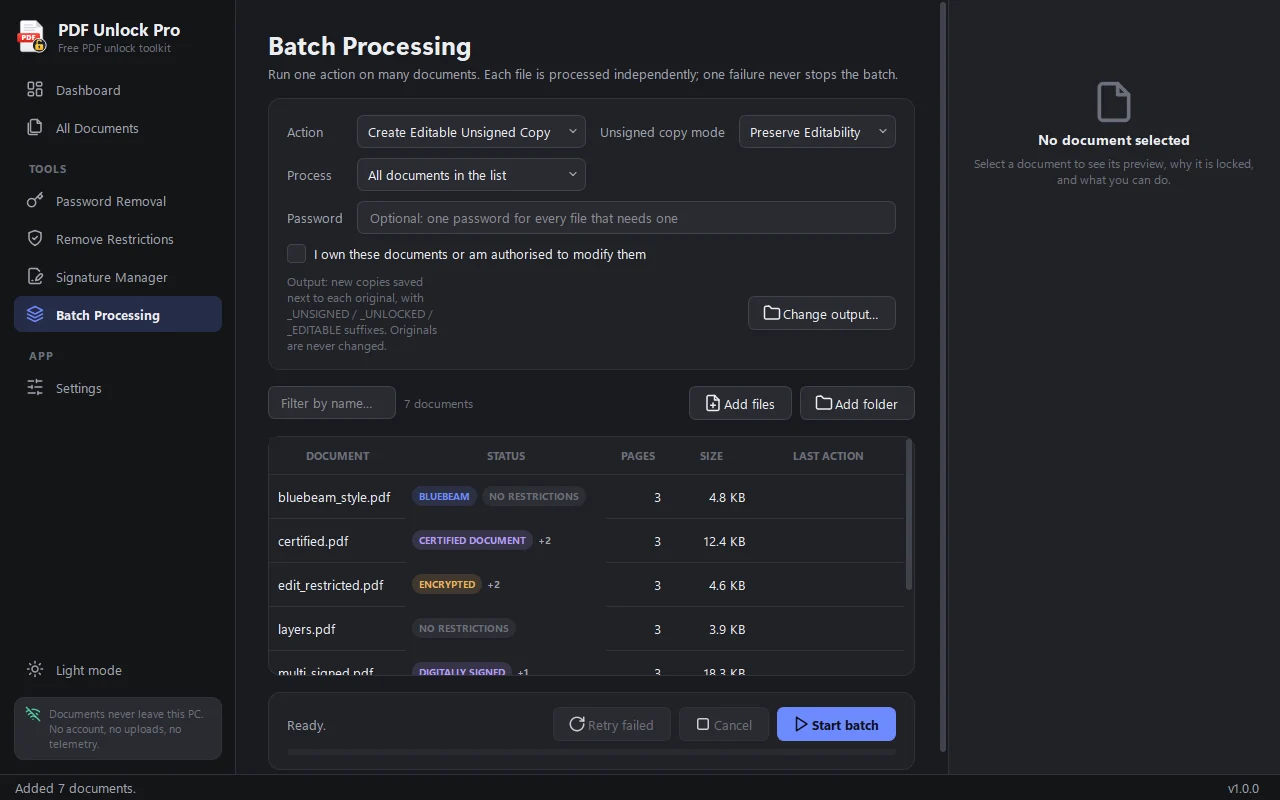Select the edit_restricted.pdf row

click(x=586, y=585)
